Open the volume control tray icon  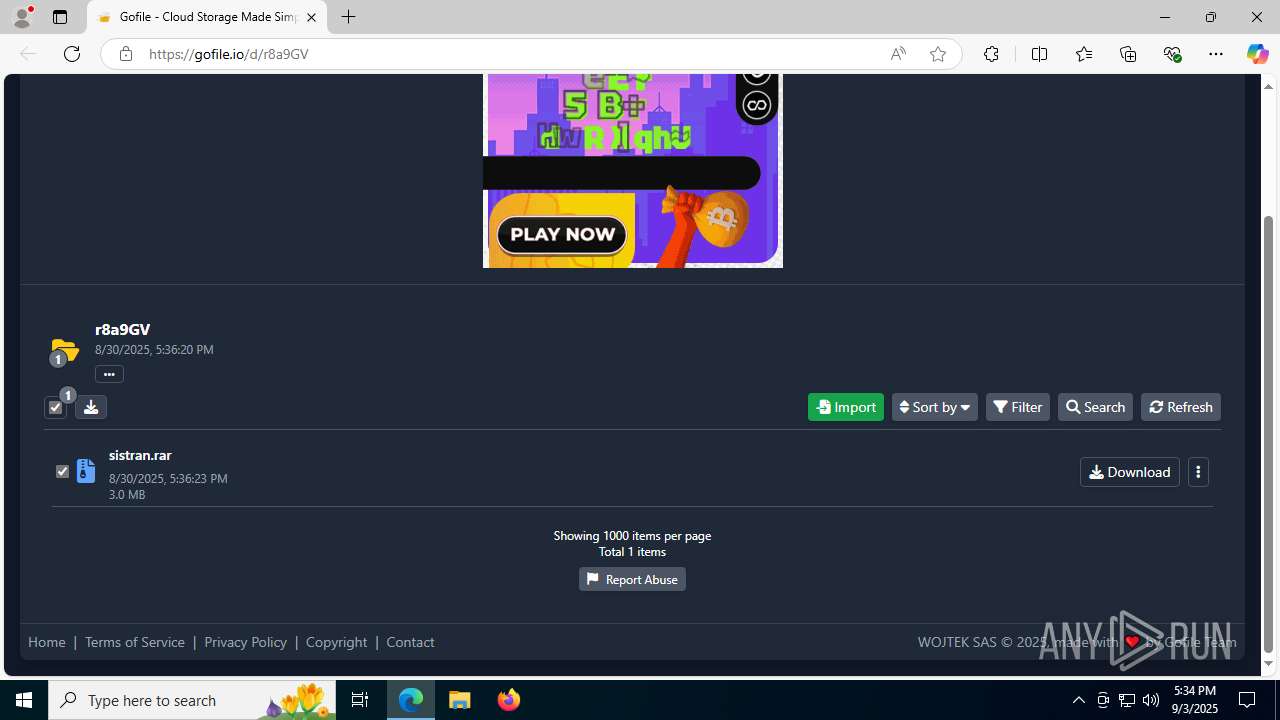click(x=1151, y=700)
